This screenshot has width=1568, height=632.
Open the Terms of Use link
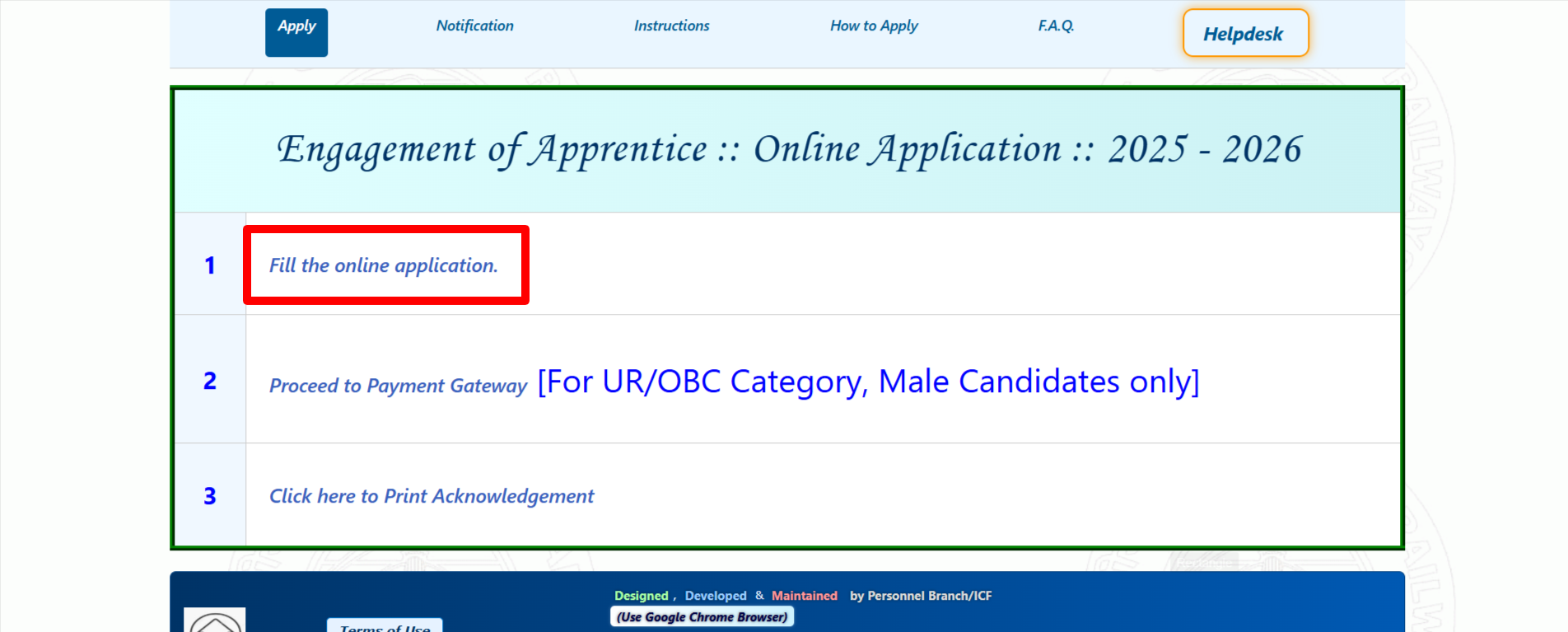tap(385, 626)
